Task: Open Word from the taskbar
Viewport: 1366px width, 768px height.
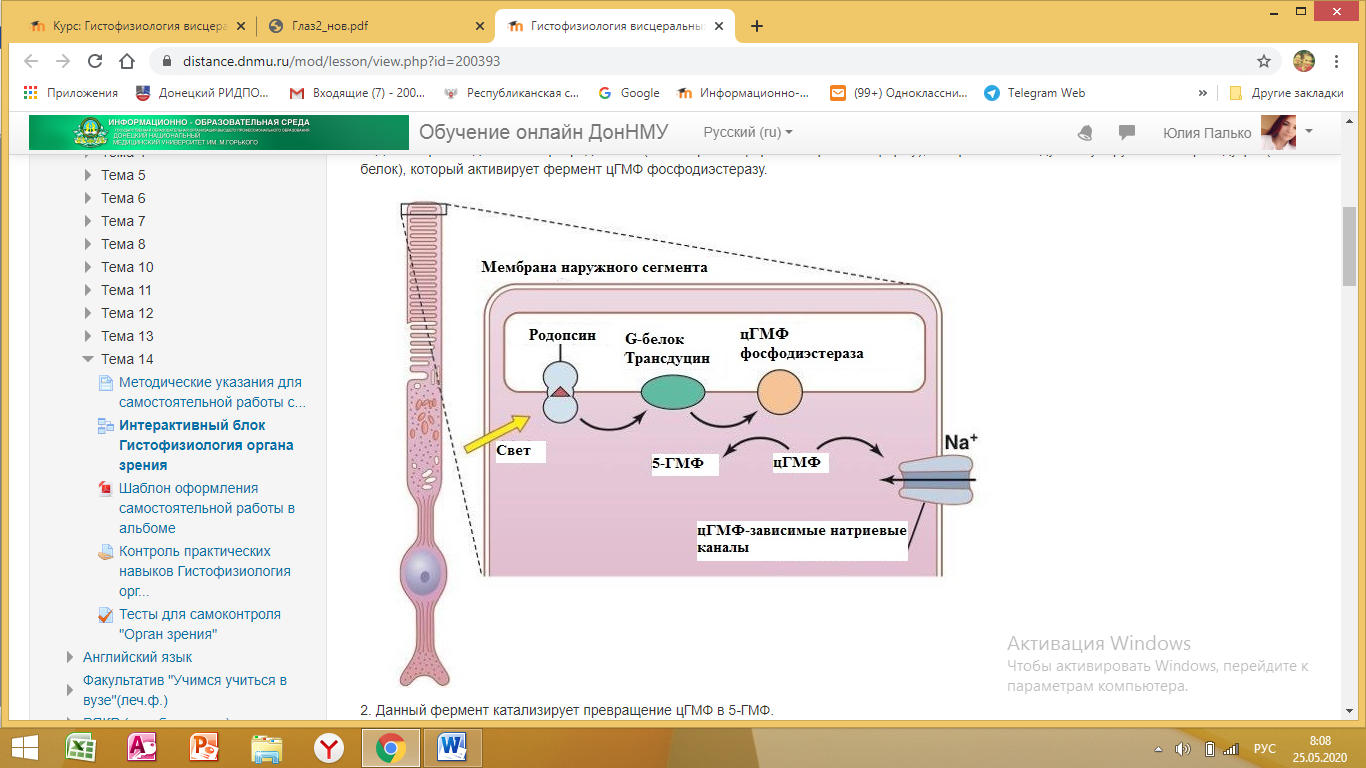Action: click(x=452, y=747)
